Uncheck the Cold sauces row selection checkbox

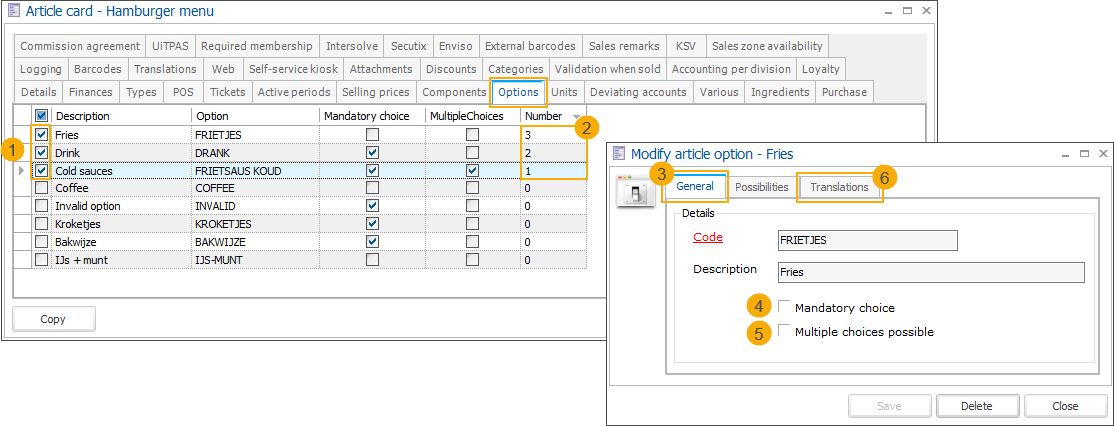click(x=41, y=170)
